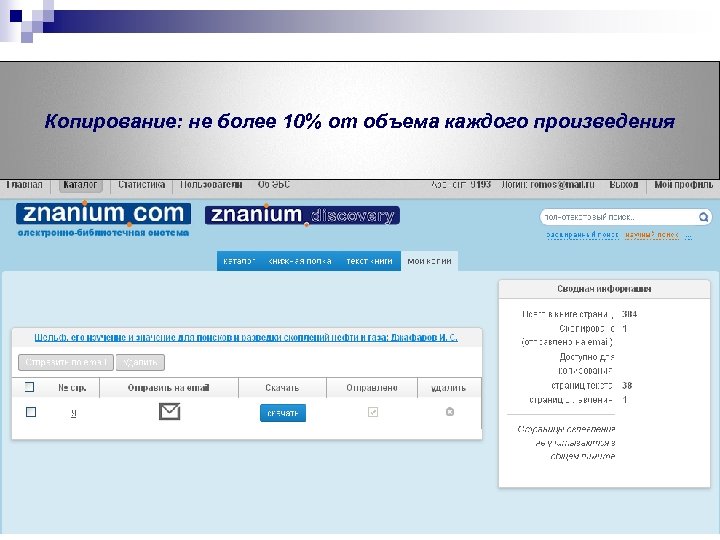Switch to the каталог tab
Viewport: 720px width, 540px height.
[x=239, y=261]
